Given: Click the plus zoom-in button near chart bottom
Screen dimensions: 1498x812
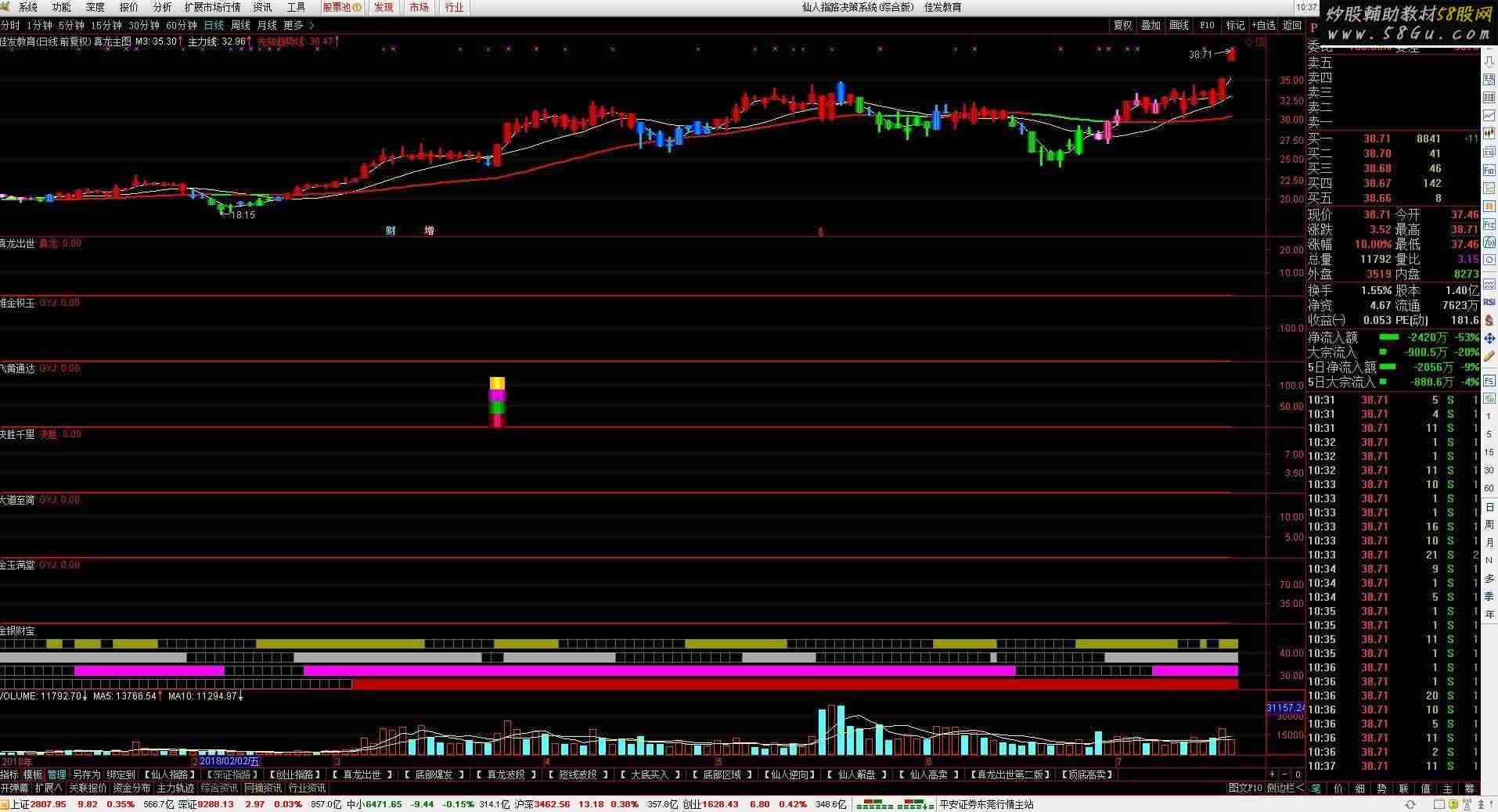Looking at the screenshot, I should [1271, 774].
